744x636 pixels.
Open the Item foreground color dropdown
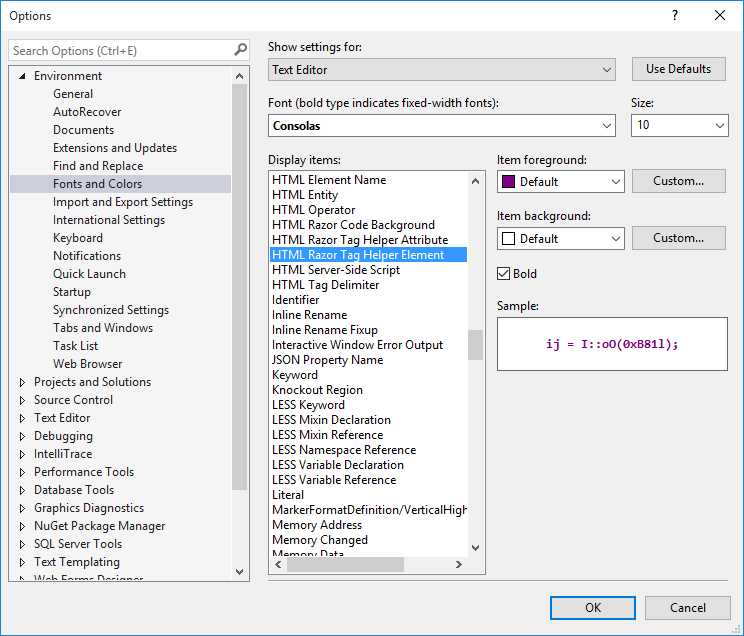(561, 181)
